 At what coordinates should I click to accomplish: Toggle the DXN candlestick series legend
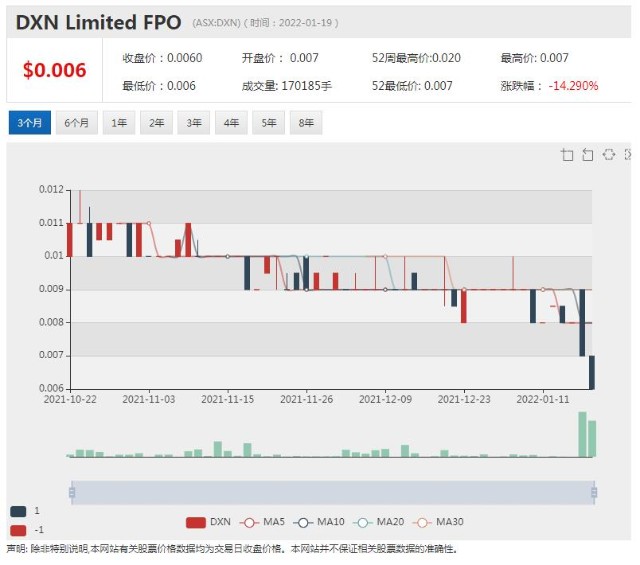pyautogui.click(x=208, y=522)
